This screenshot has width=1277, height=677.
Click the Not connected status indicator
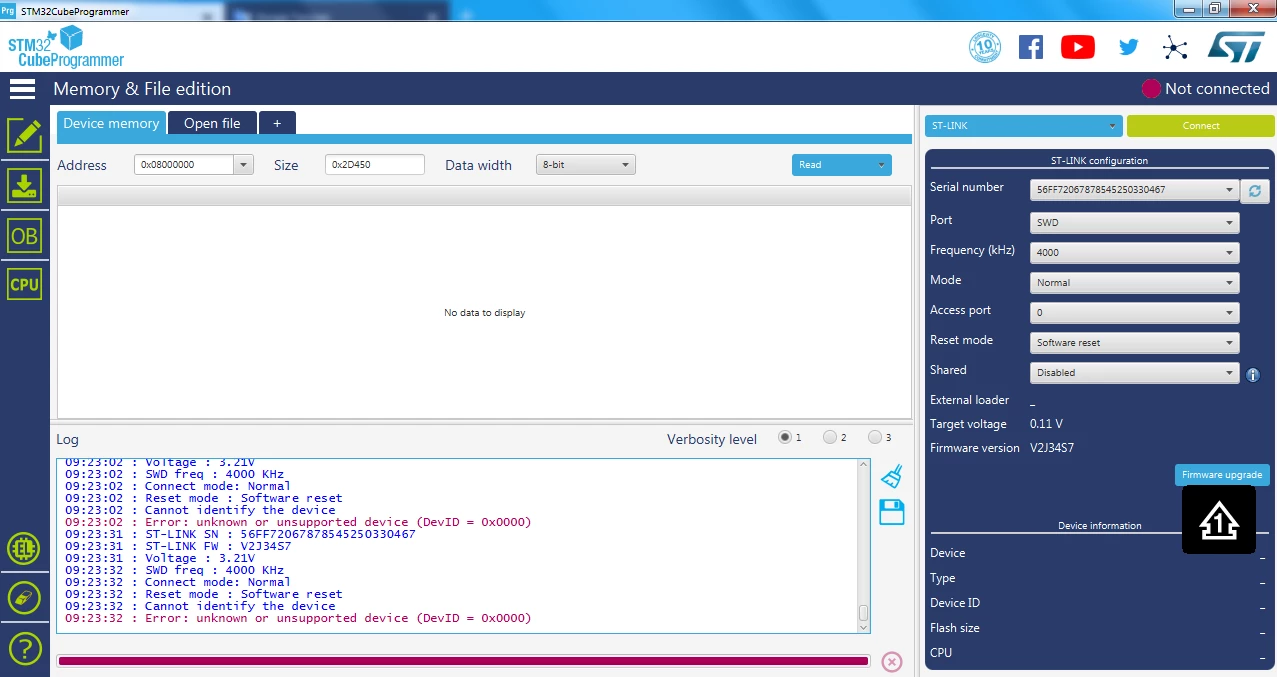(x=1205, y=89)
